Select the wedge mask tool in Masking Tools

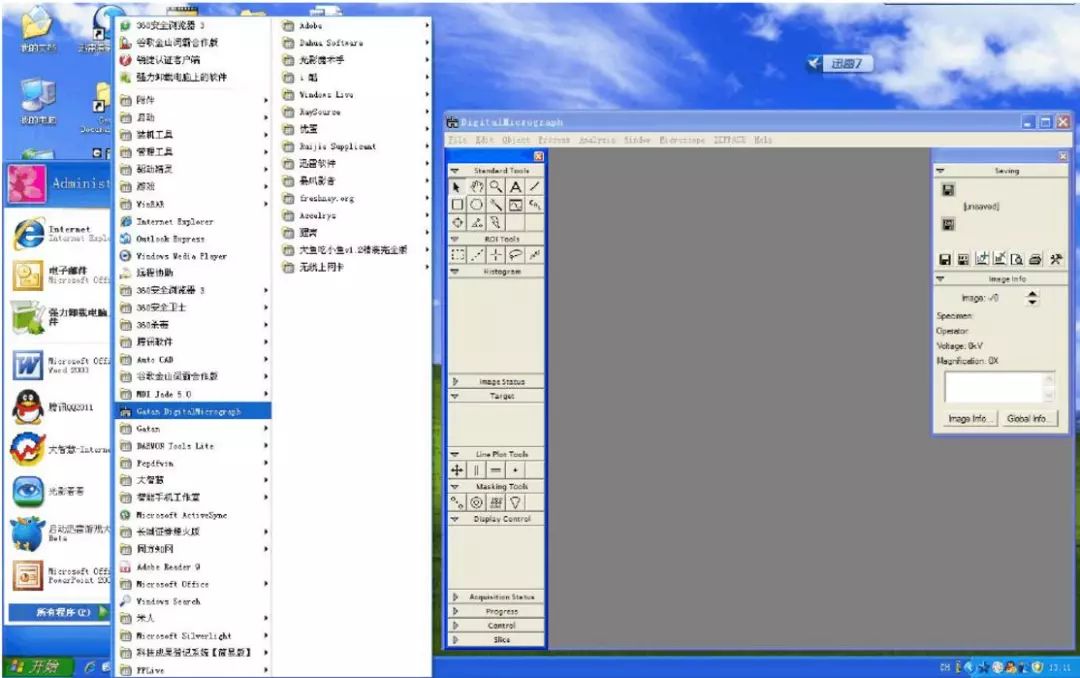(x=515, y=502)
